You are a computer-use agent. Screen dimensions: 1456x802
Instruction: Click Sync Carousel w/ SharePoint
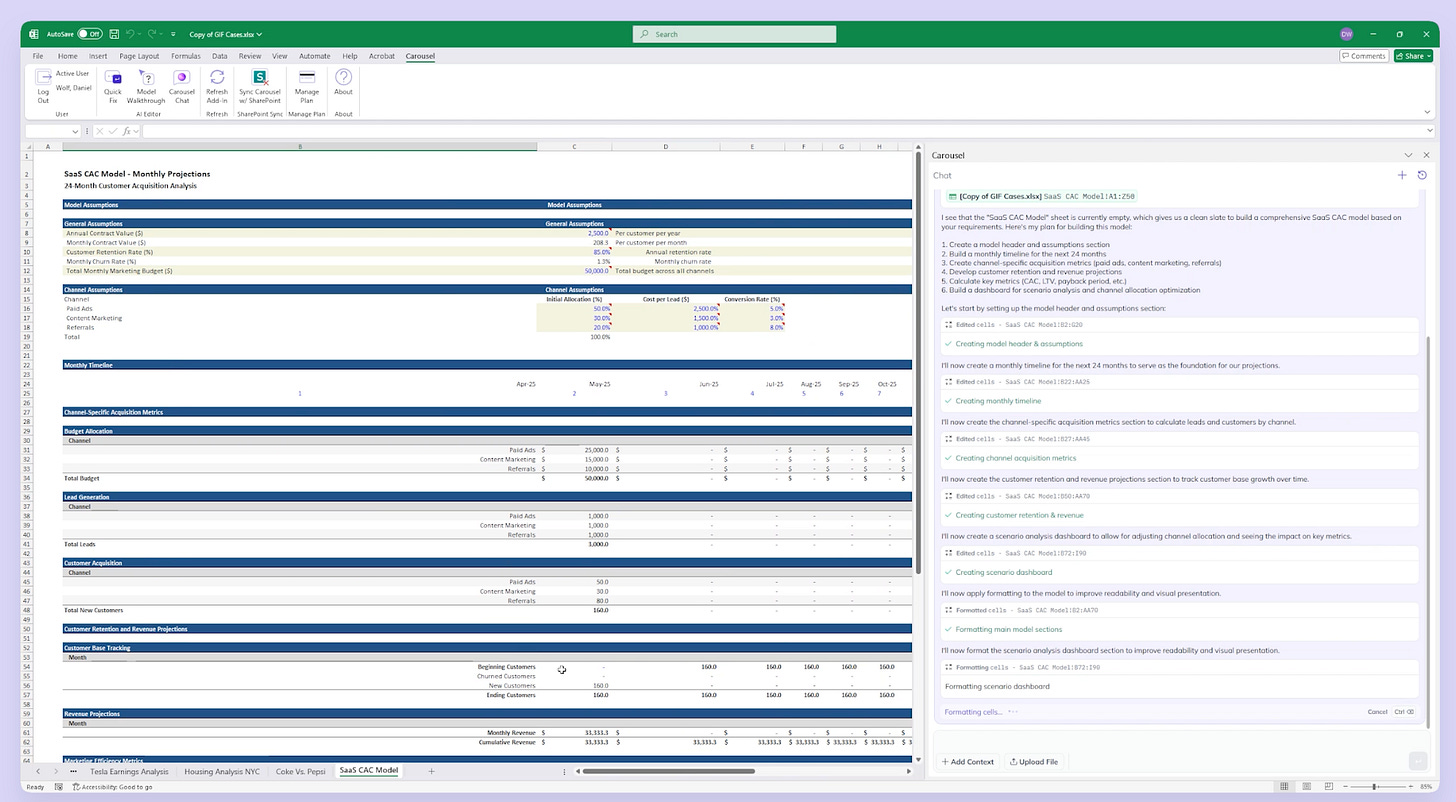click(x=260, y=79)
